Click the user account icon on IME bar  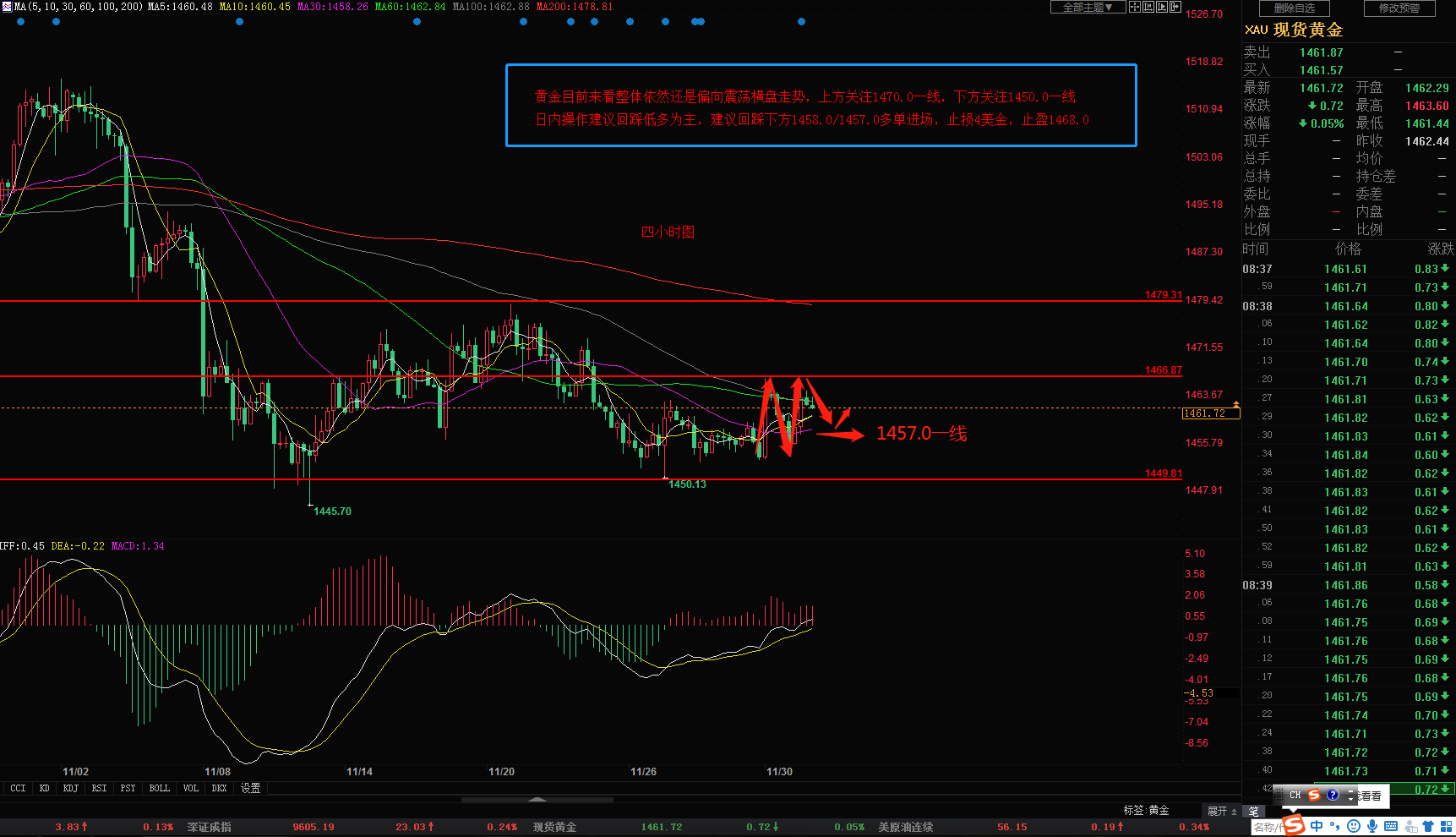point(1410,826)
